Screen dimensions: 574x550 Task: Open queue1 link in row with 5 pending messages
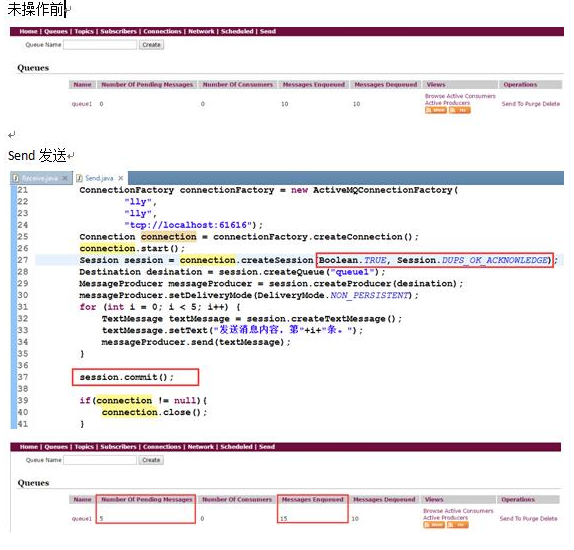coord(82,519)
